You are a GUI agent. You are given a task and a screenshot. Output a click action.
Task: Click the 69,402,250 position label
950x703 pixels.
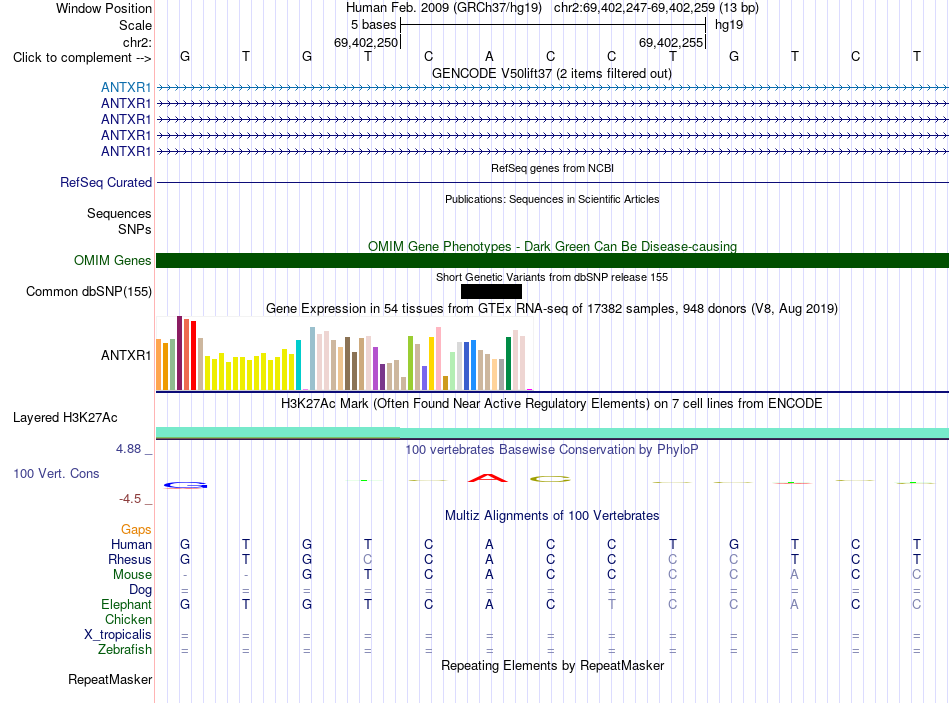pyautogui.click(x=366, y=42)
